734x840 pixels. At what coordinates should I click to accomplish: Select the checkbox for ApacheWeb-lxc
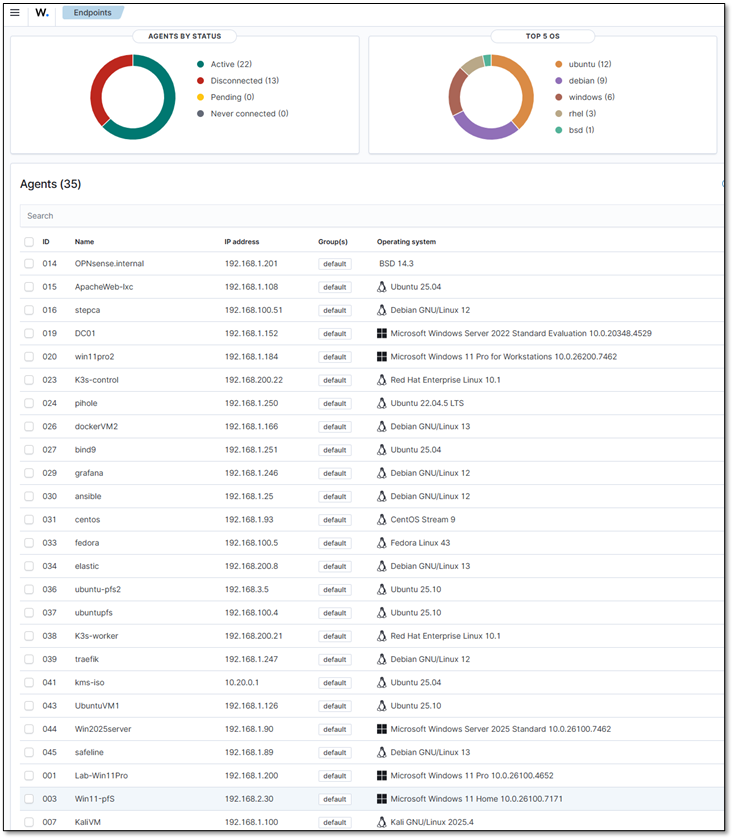point(29,287)
